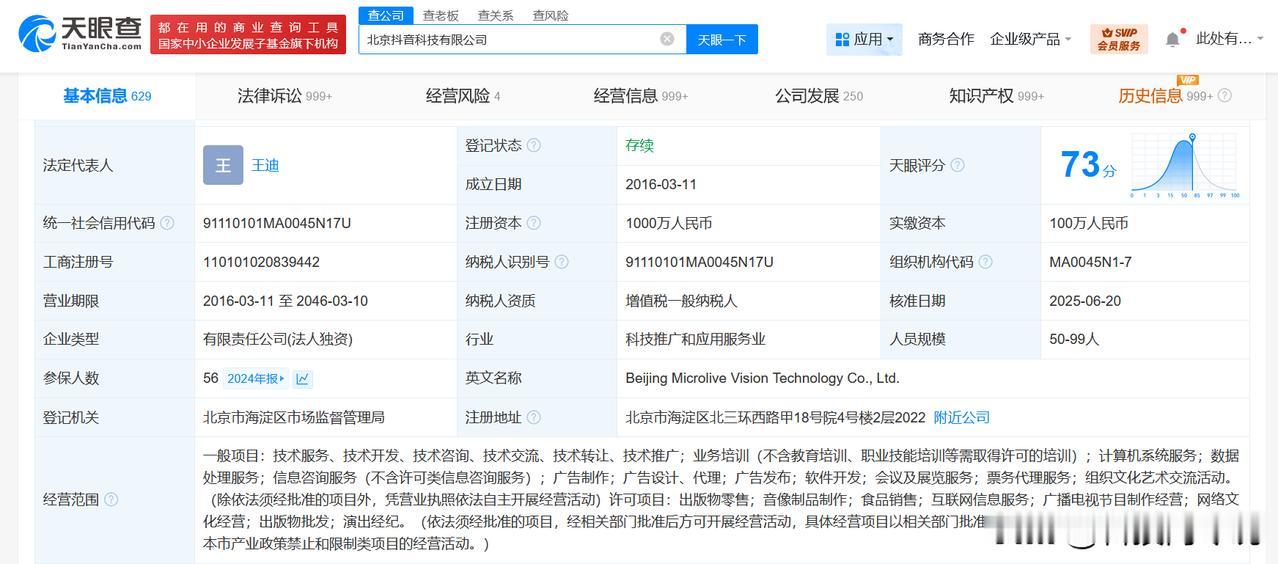Open the 商务合作 link

point(946,39)
